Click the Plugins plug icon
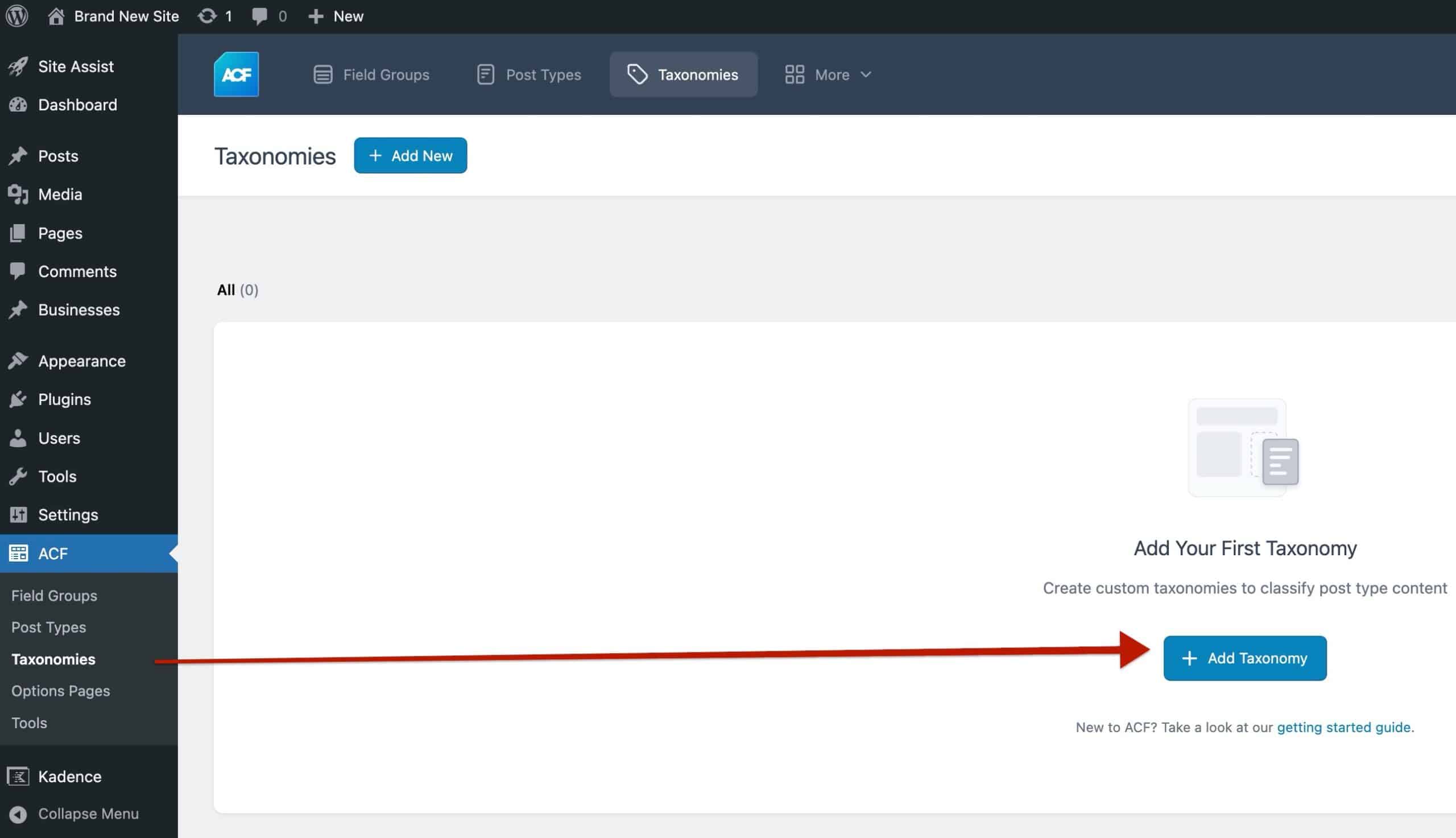 point(18,399)
